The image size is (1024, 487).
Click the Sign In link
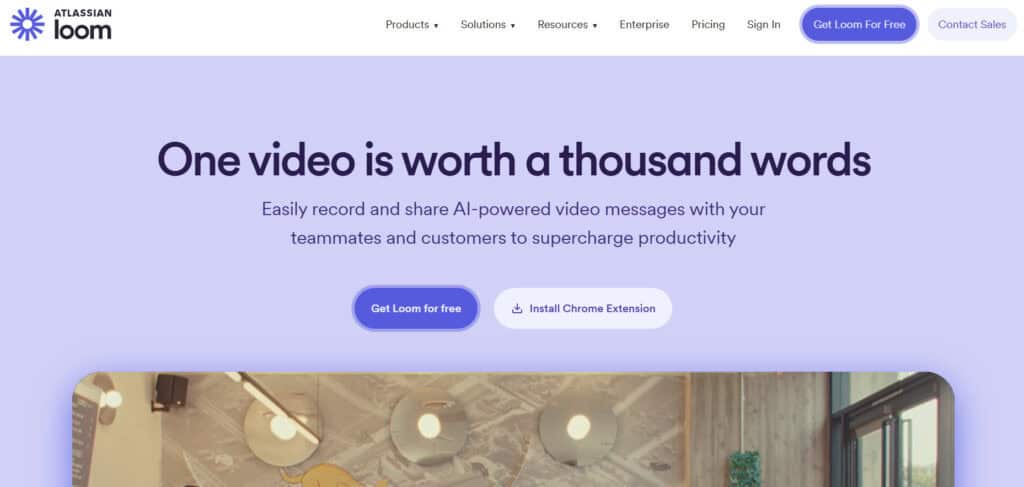(x=763, y=25)
